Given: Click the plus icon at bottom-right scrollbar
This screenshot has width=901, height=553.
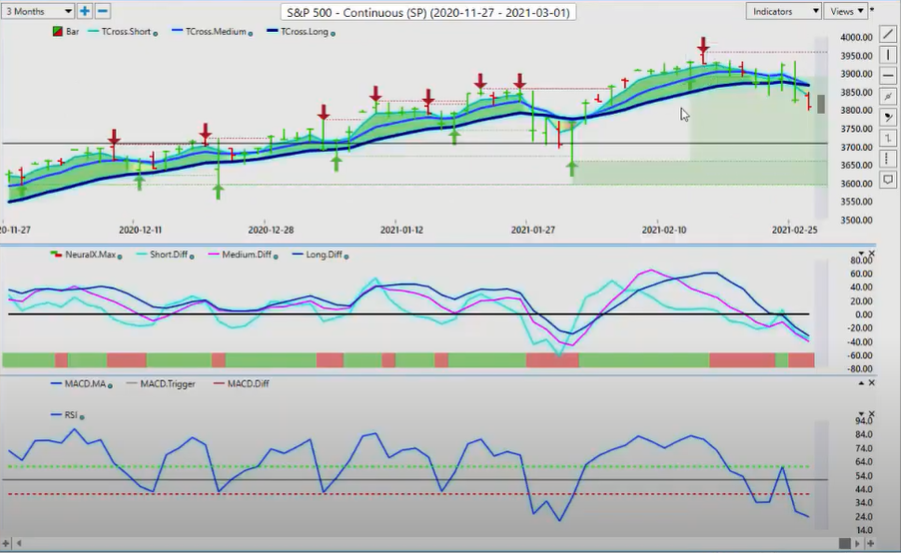Looking at the screenshot, I should click(x=871, y=543).
